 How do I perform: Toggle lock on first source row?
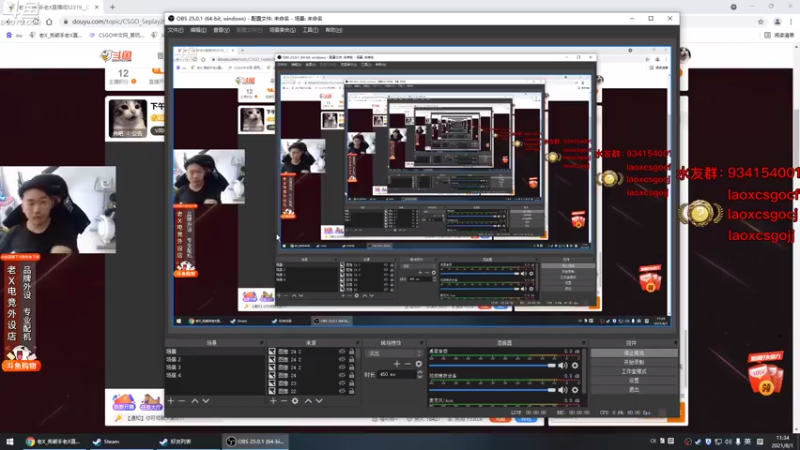(x=352, y=352)
